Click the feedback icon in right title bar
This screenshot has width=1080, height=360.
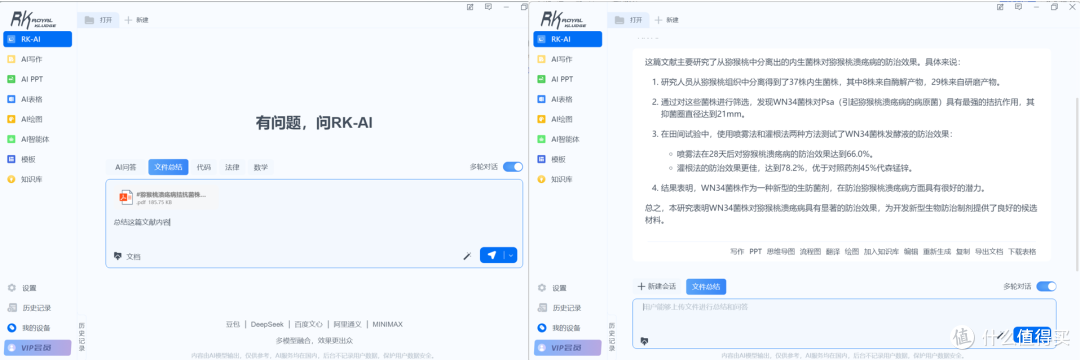tap(1018, 7)
